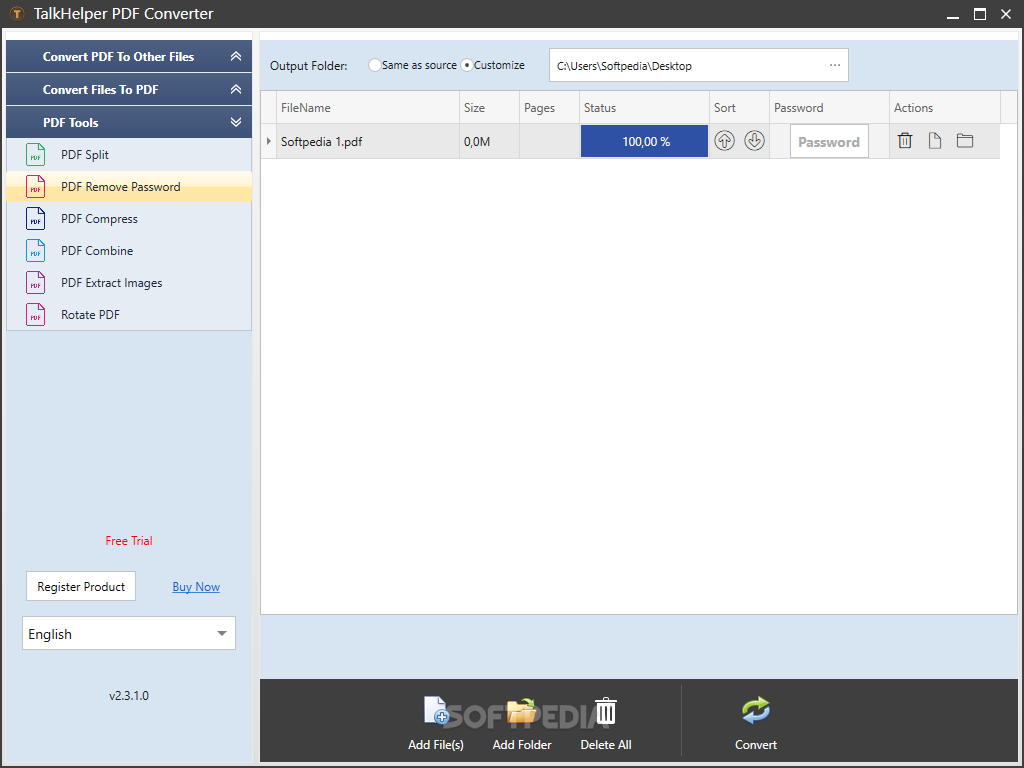Focus the Password field for Softpedia 1.pdf

tap(829, 141)
